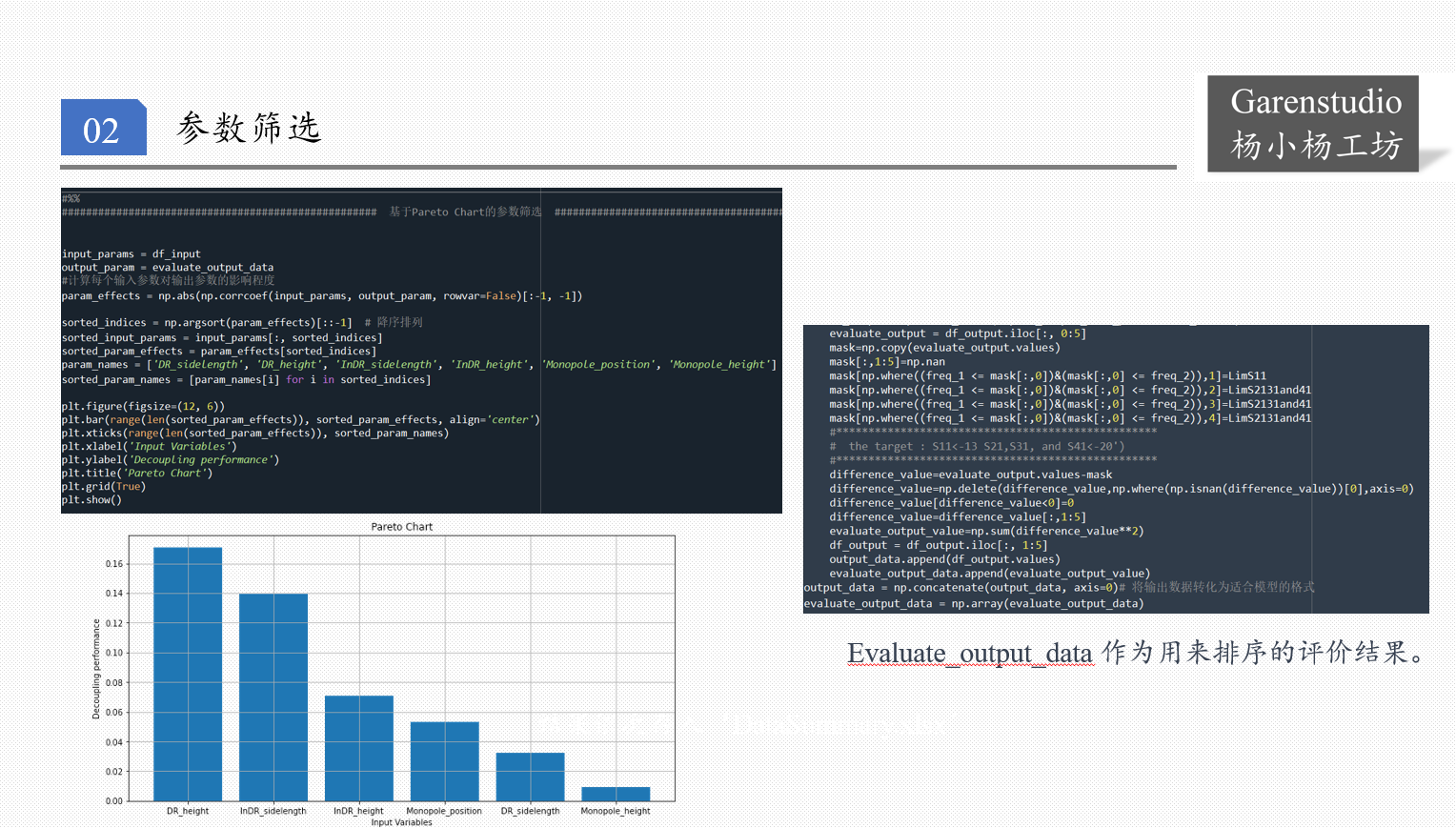This screenshot has width=1456, height=828.
Task: Click the InDR_sidelength bar in the chart
Action: [273, 697]
